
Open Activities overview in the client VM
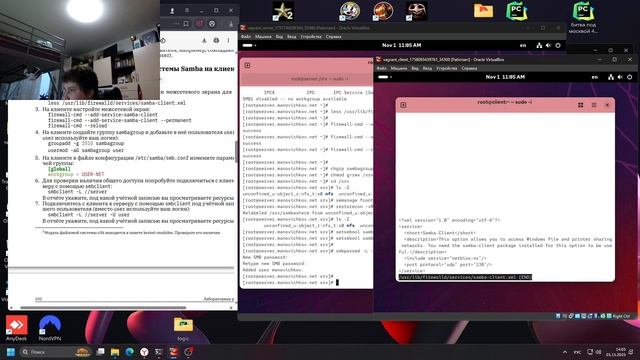point(385,77)
